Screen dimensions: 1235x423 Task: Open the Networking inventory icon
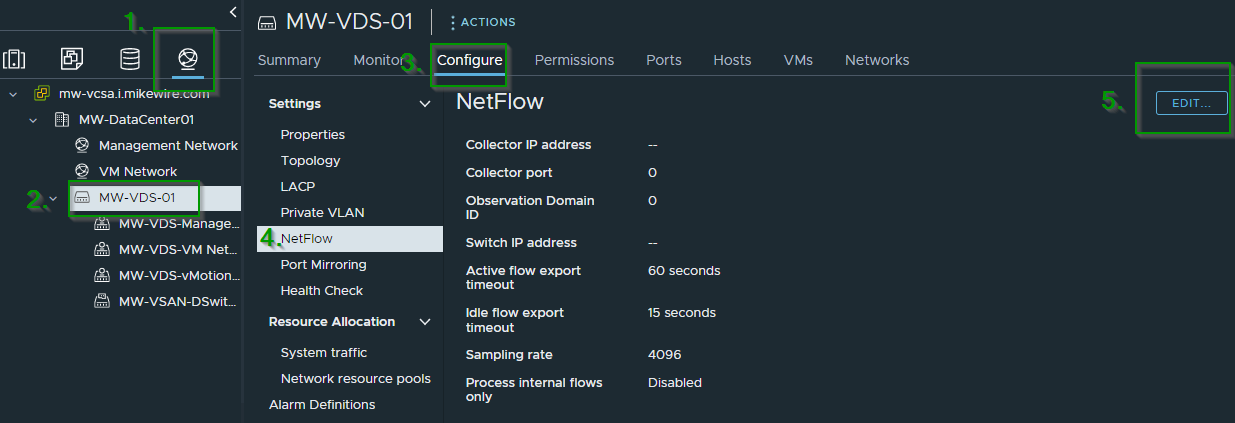pyautogui.click(x=187, y=59)
